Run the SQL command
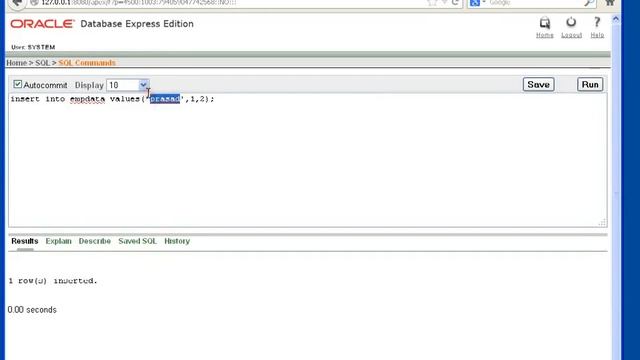Screen dimensions: 640x360 point(590,84)
